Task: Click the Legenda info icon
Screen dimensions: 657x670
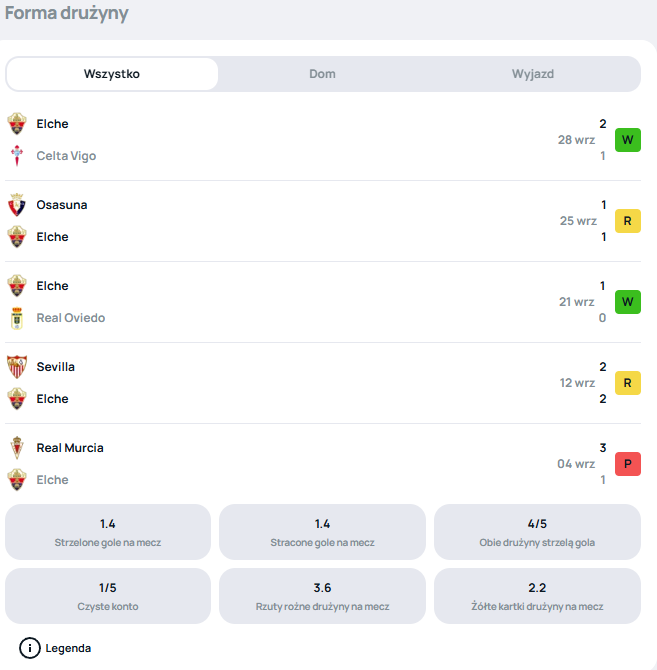Action: coord(30,648)
